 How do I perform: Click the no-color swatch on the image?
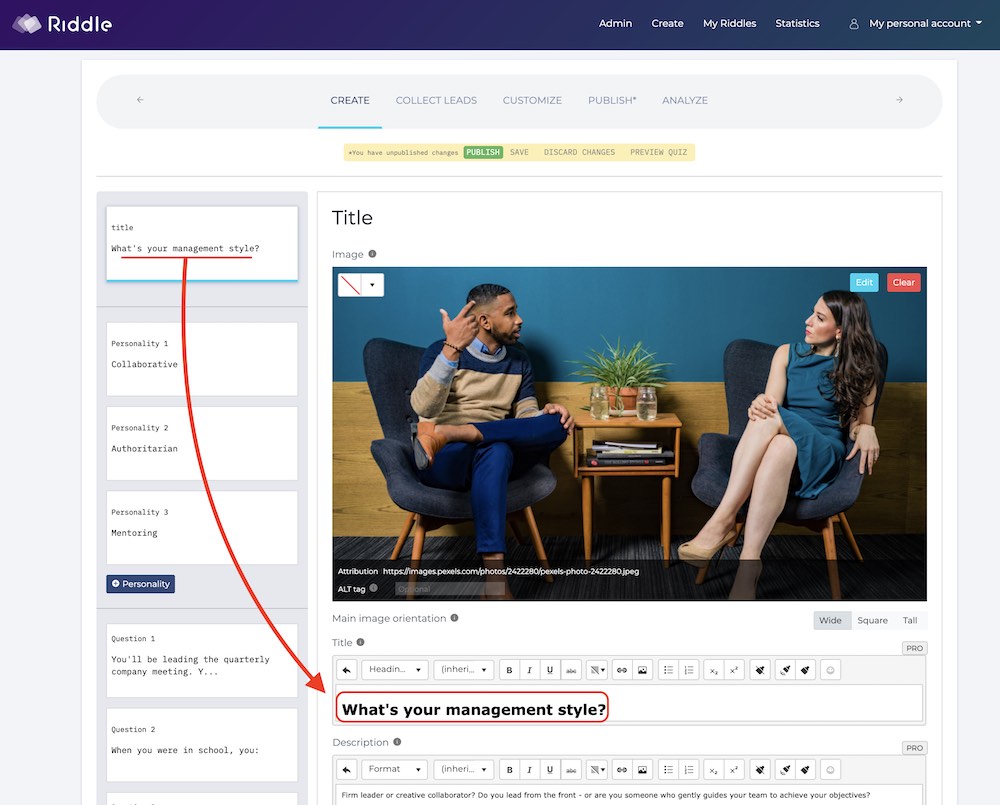point(350,285)
